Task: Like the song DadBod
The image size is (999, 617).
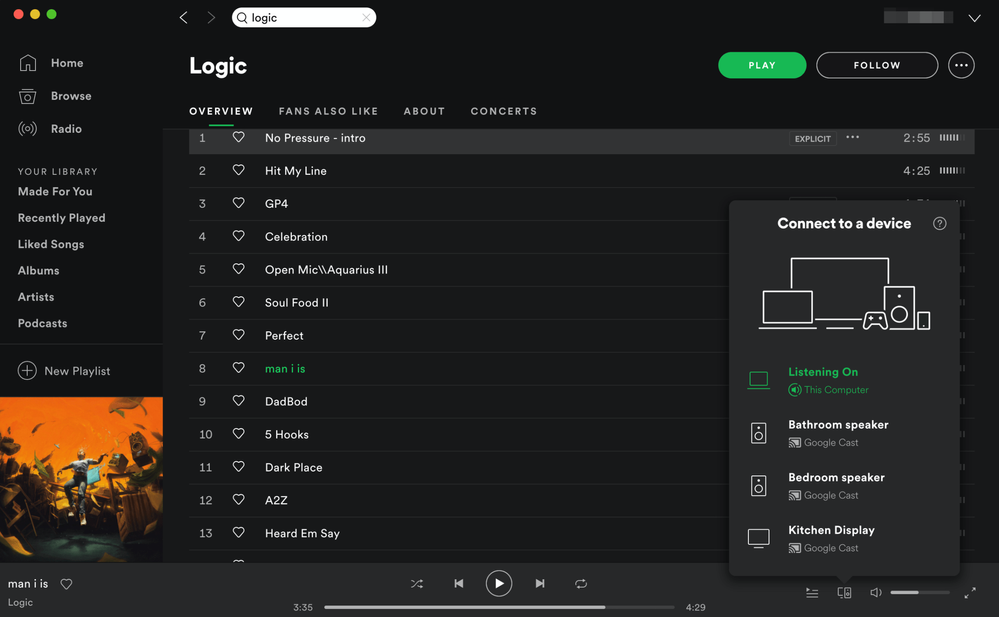Action: pos(238,400)
